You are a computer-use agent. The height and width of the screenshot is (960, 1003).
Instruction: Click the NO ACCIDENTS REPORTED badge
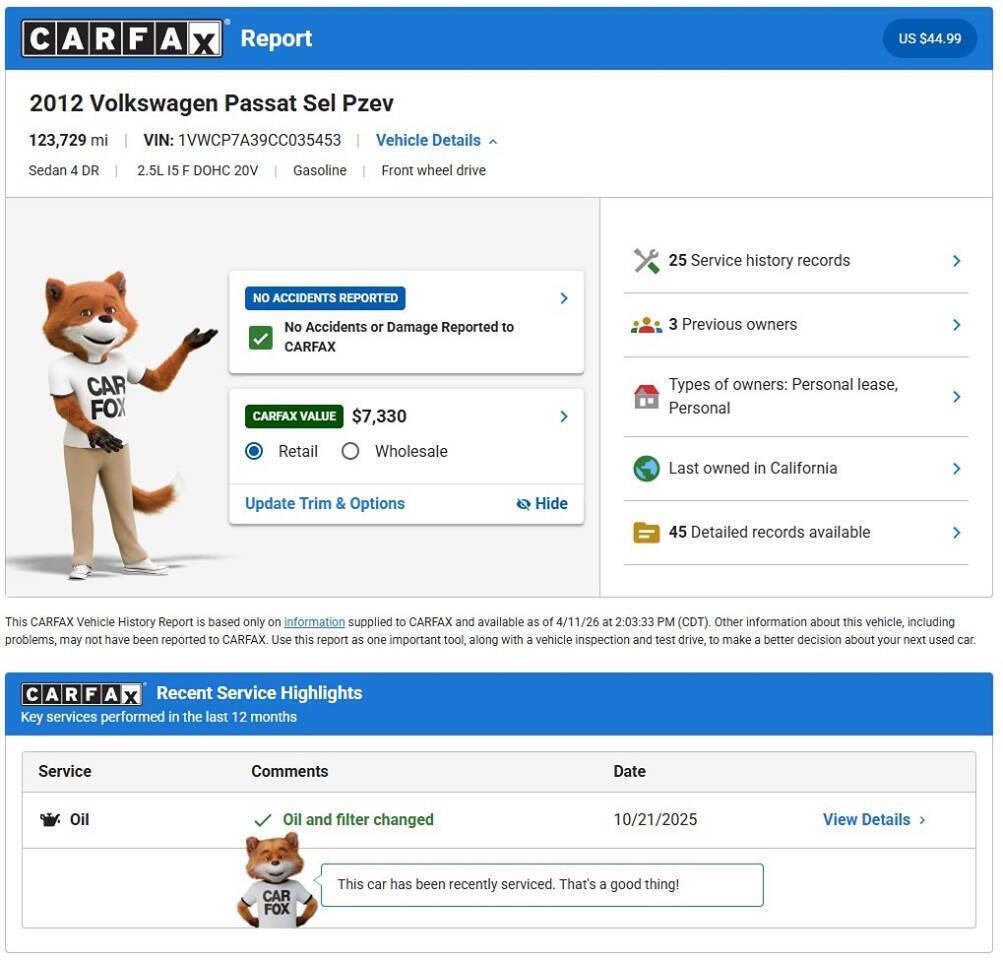point(325,299)
